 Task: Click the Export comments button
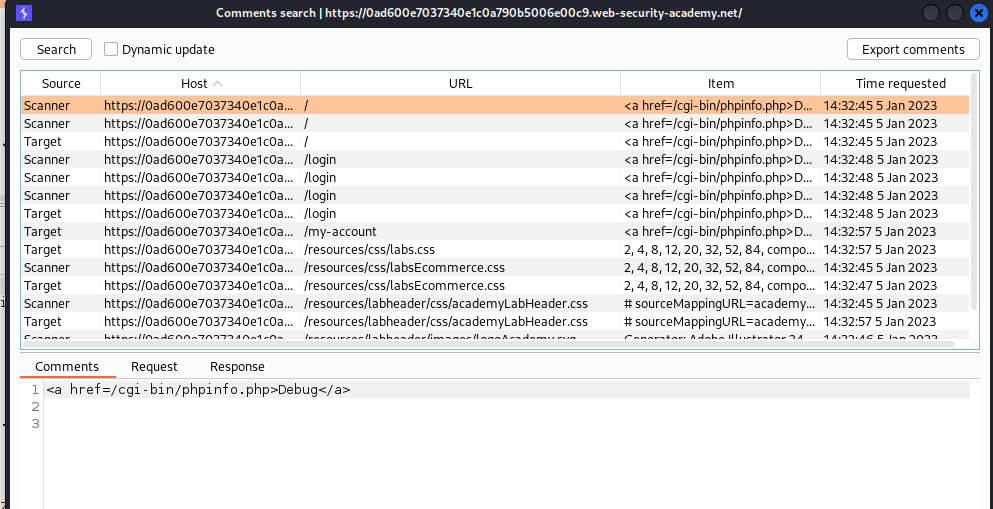pos(913,49)
